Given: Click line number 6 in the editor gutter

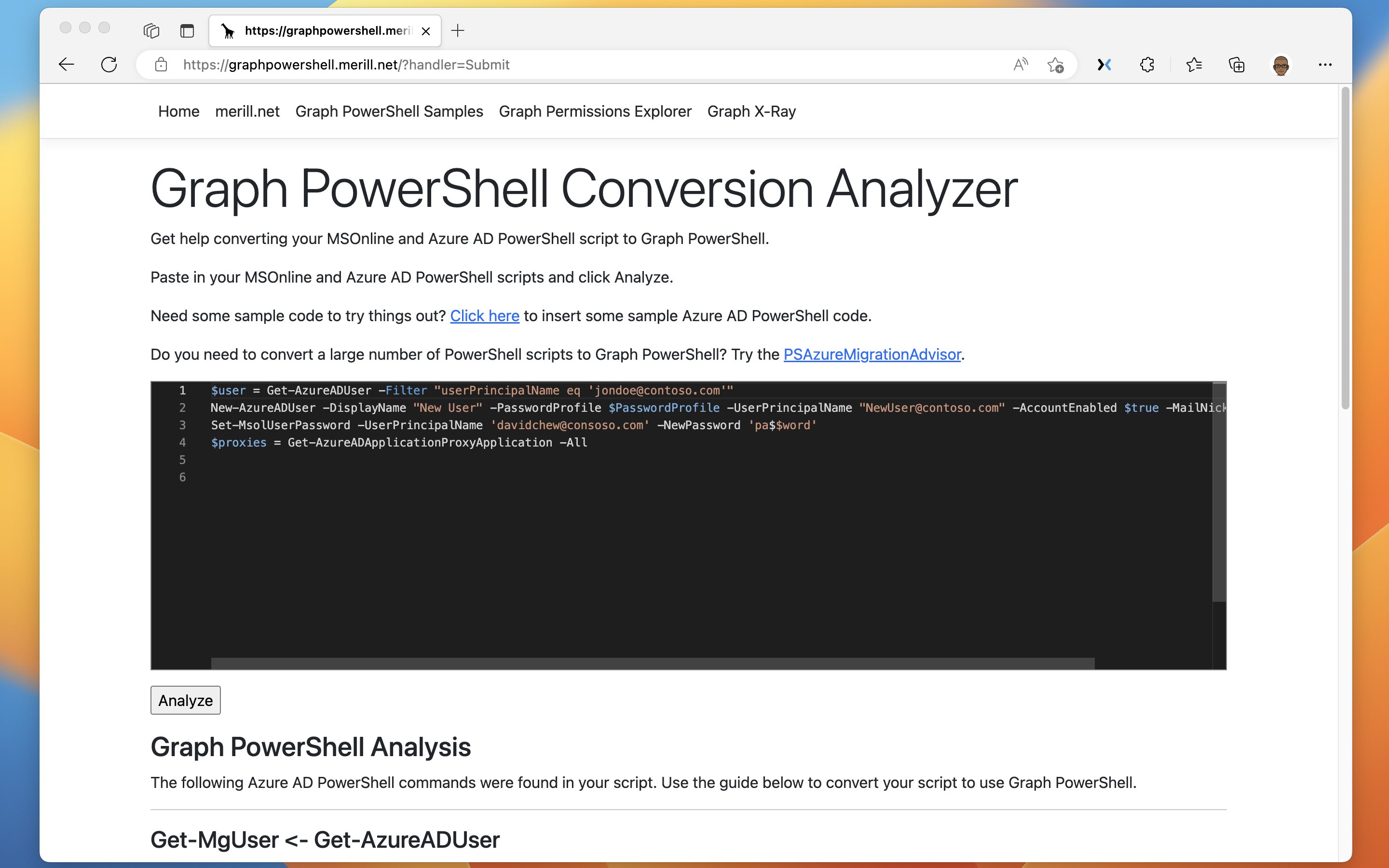Looking at the screenshot, I should tap(182, 477).
